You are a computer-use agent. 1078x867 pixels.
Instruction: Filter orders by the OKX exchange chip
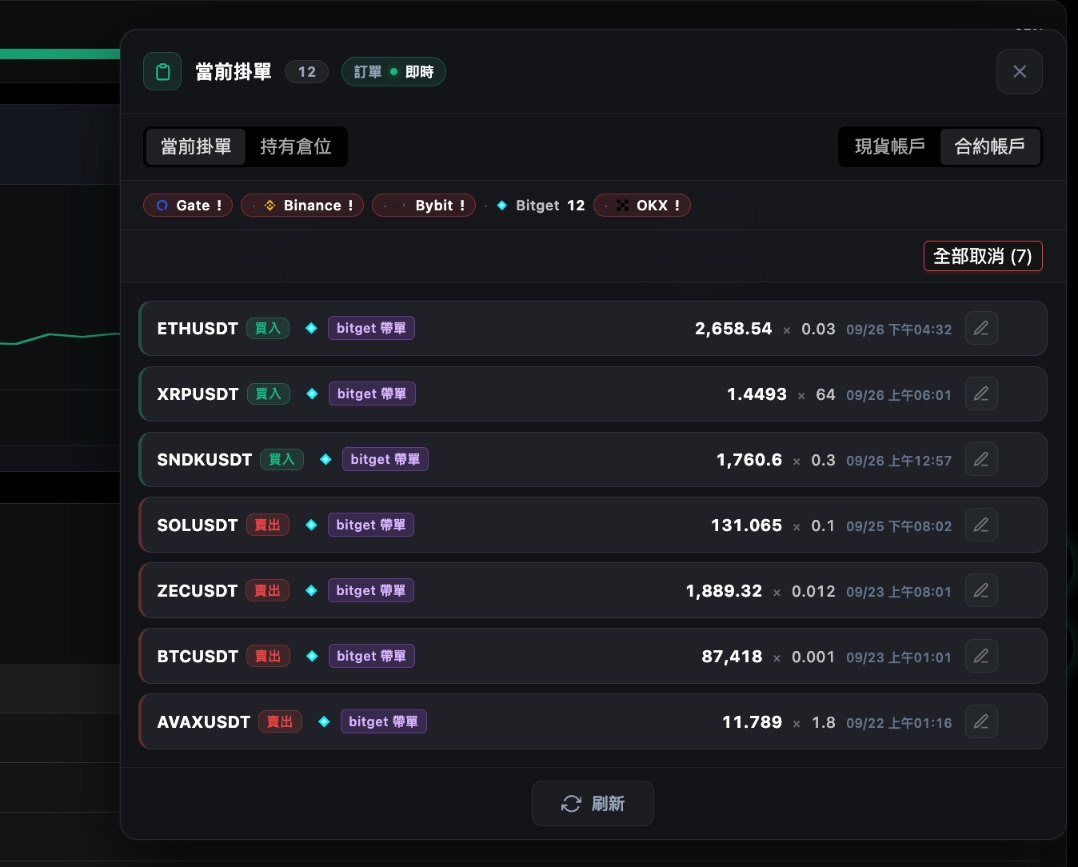point(642,206)
